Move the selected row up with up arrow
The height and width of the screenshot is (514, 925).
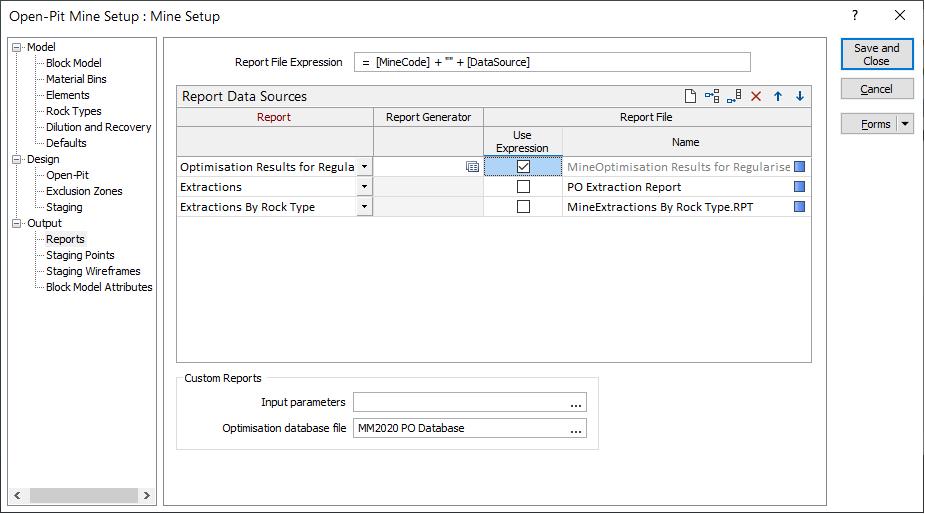coord(778,96)
